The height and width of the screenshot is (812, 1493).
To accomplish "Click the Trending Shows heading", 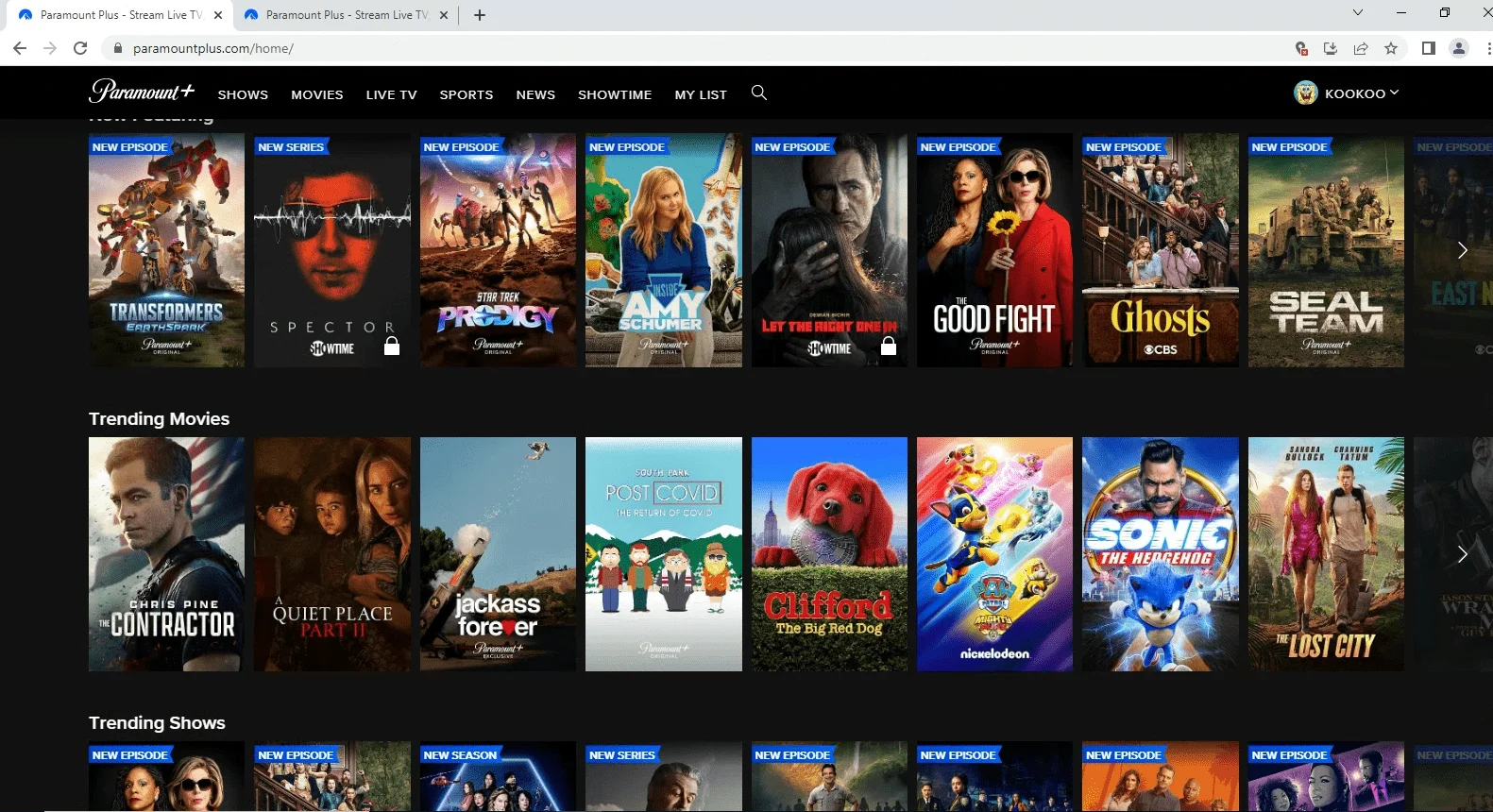I will [157, 722].
